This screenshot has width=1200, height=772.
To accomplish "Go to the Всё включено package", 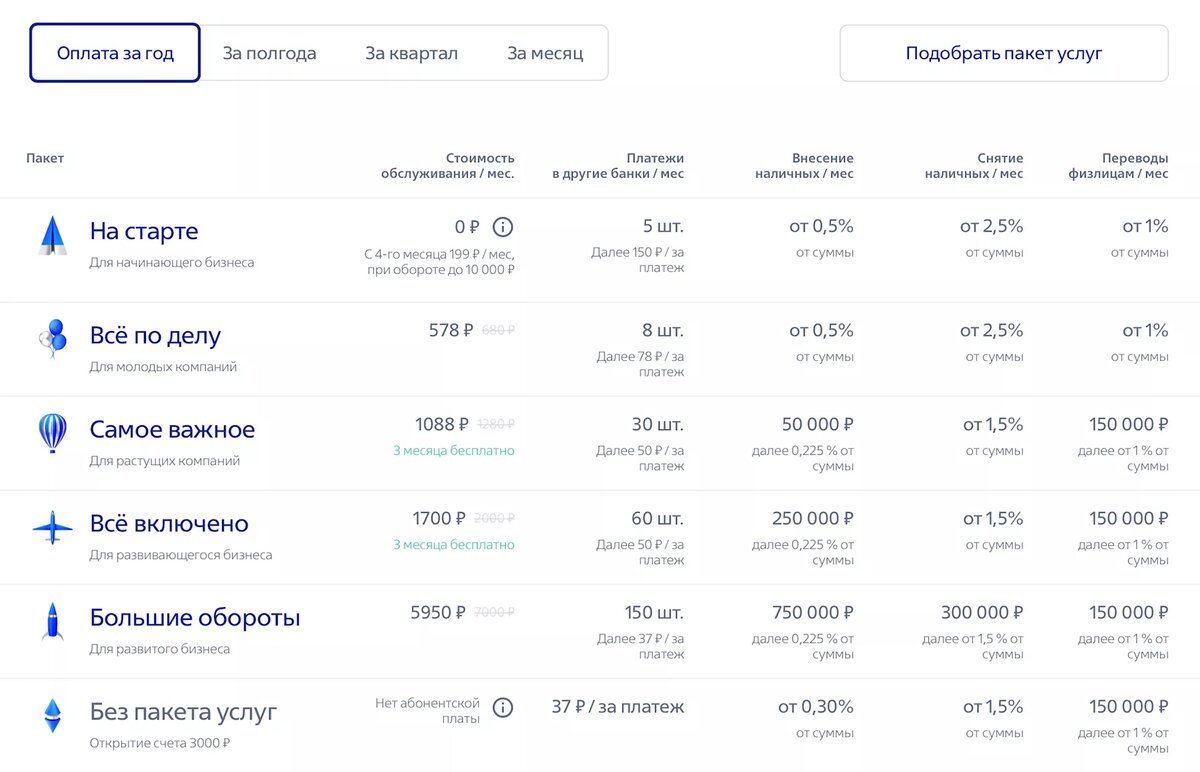I will [x=169, y=523].
